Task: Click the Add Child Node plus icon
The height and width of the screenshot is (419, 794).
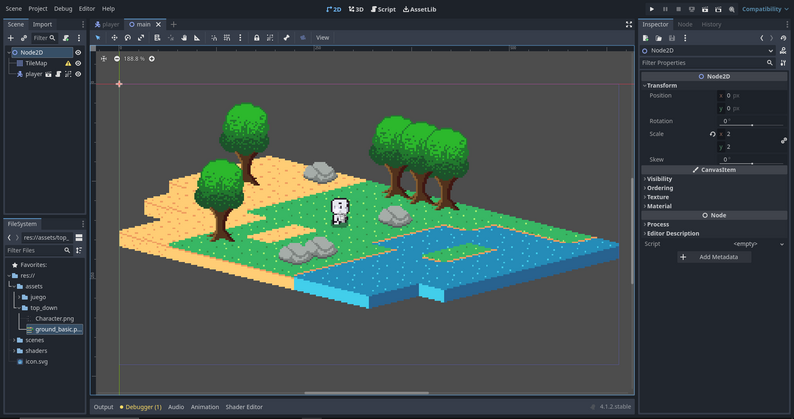Action: (x=11, y=38)
